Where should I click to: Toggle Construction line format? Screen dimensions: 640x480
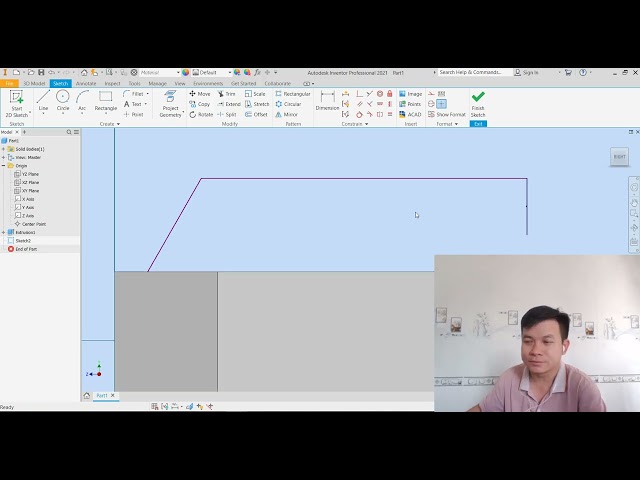431,94
